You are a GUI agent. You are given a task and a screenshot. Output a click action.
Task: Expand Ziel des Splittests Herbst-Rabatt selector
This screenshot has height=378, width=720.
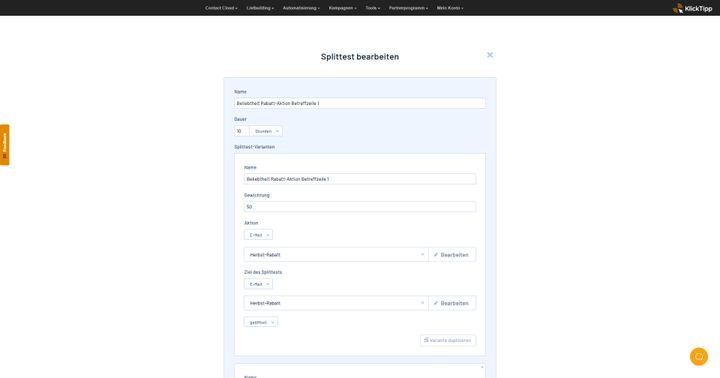click(x=336, y=303)
